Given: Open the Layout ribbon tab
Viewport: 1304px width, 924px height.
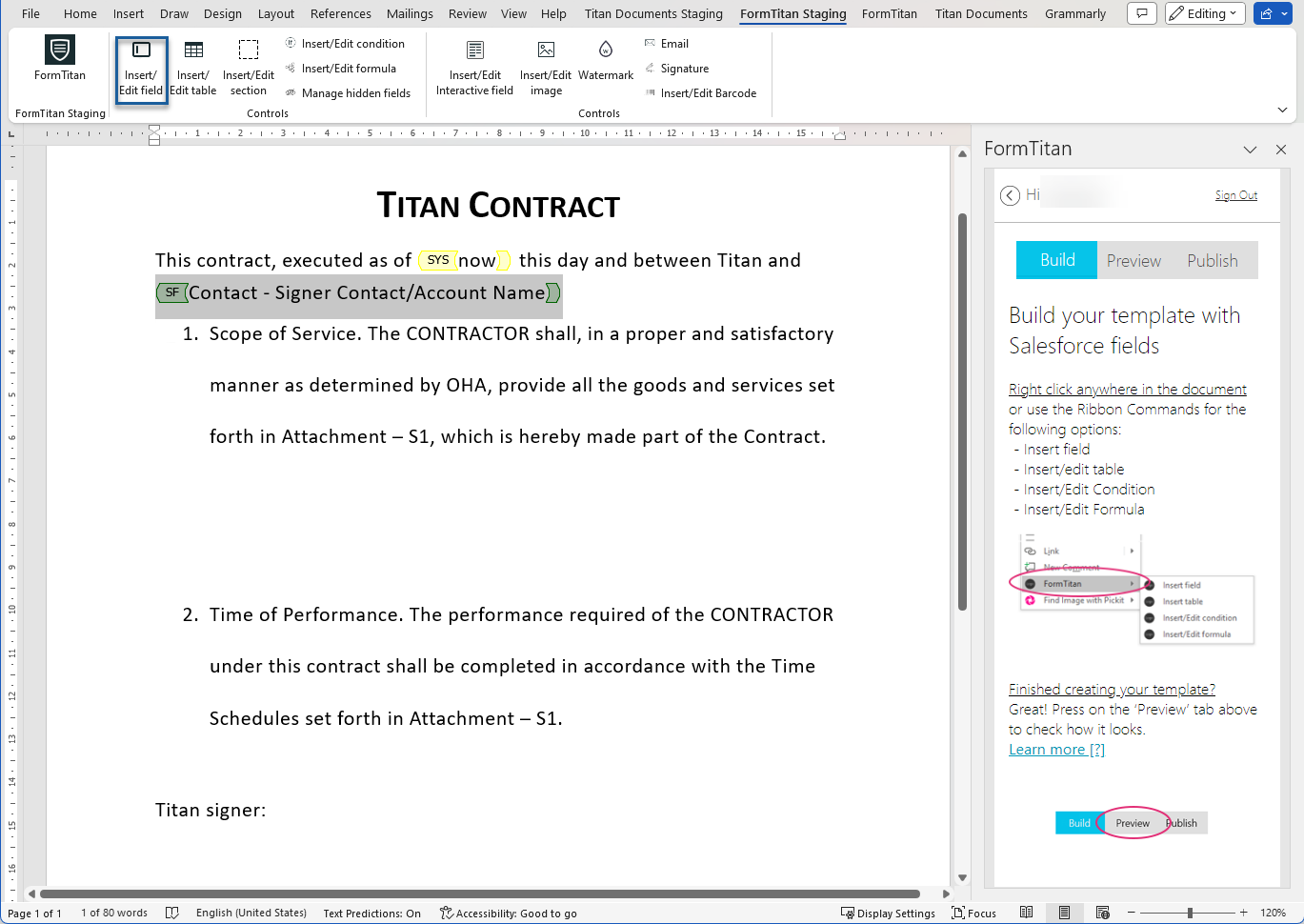Looking at the screenshot, I should [x=276, y=13].
